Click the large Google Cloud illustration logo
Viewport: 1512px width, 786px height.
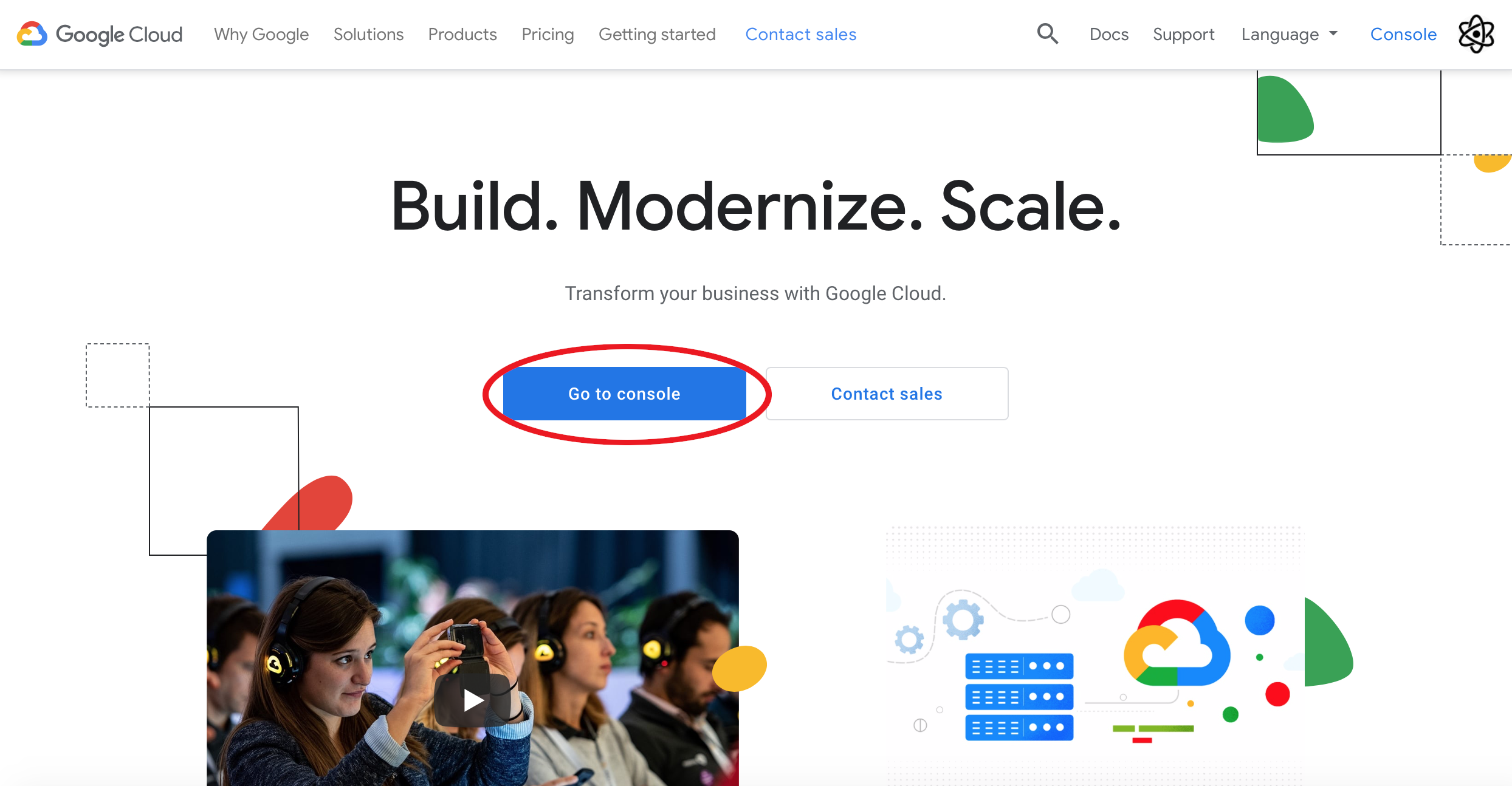point(1177,643)
